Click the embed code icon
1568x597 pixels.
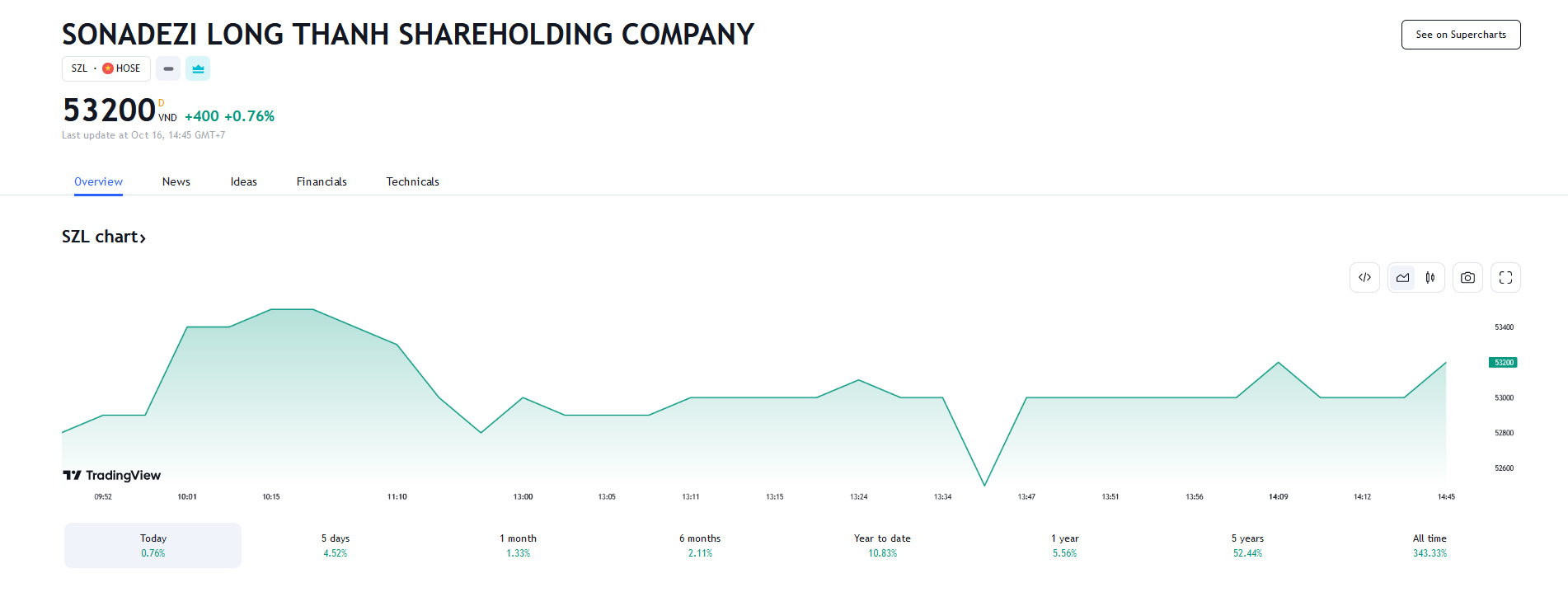point(1364,278)
